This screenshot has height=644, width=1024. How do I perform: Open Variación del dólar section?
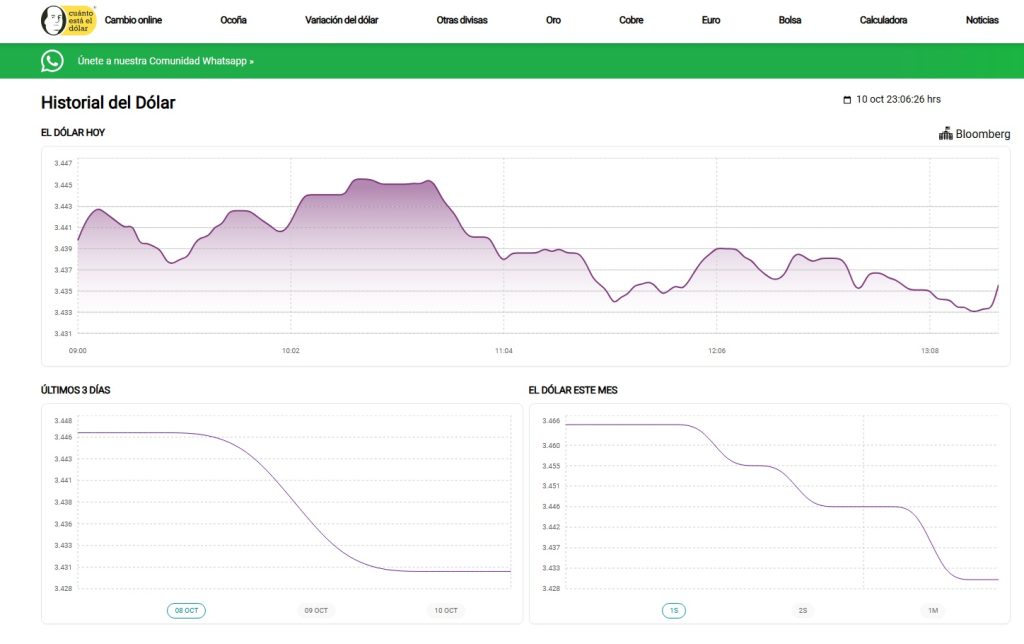tap(341, 20)
